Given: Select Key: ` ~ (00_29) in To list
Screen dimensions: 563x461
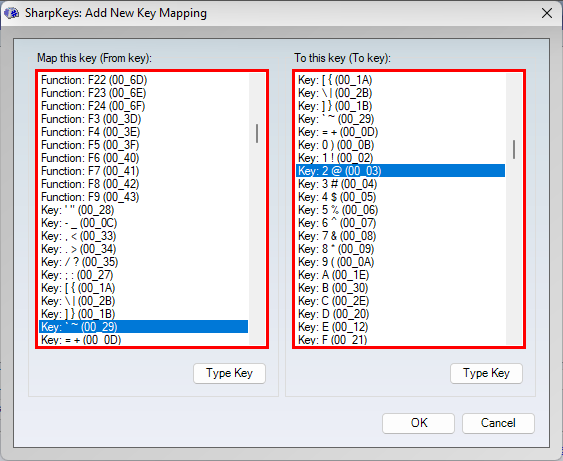Looking at the screenshot, I should (x=400, y=119).
